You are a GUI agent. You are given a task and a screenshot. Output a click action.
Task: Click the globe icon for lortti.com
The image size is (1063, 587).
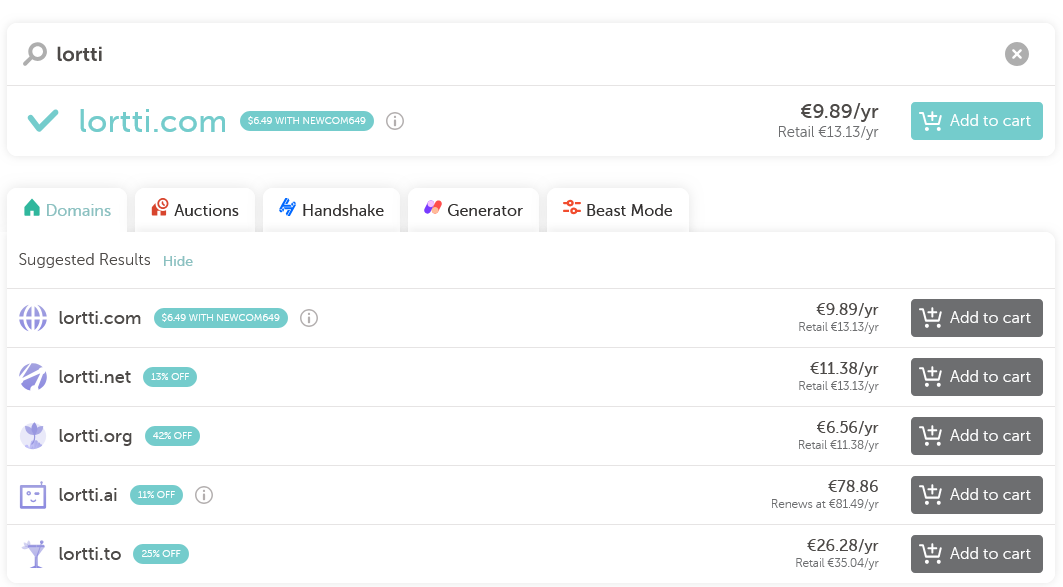pyautogui.click(x=33, y=318)
